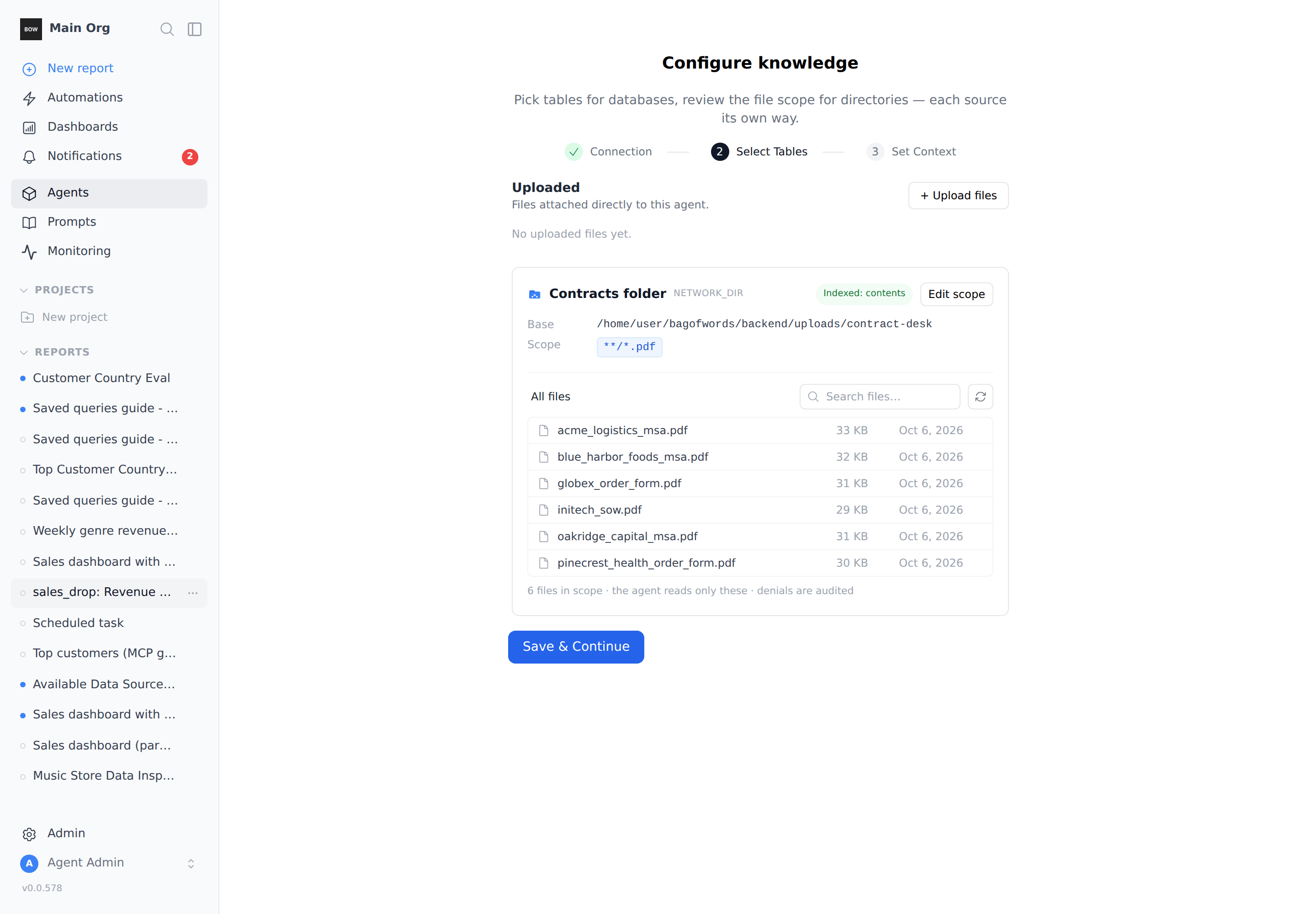The image size is (1316, 914).
Task: Click the Agents cube icon
Action: pos(29,194)
